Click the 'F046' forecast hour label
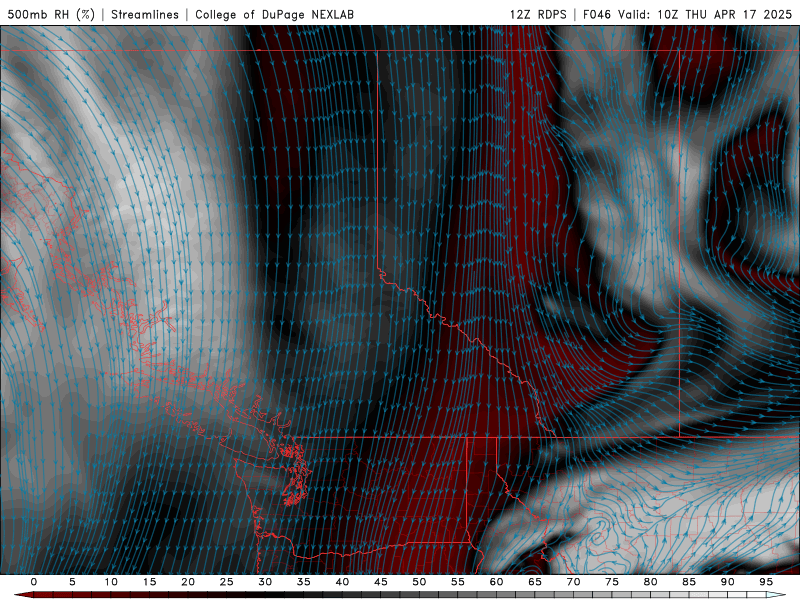This screenshot has height=600, width=800. (597, 14)
